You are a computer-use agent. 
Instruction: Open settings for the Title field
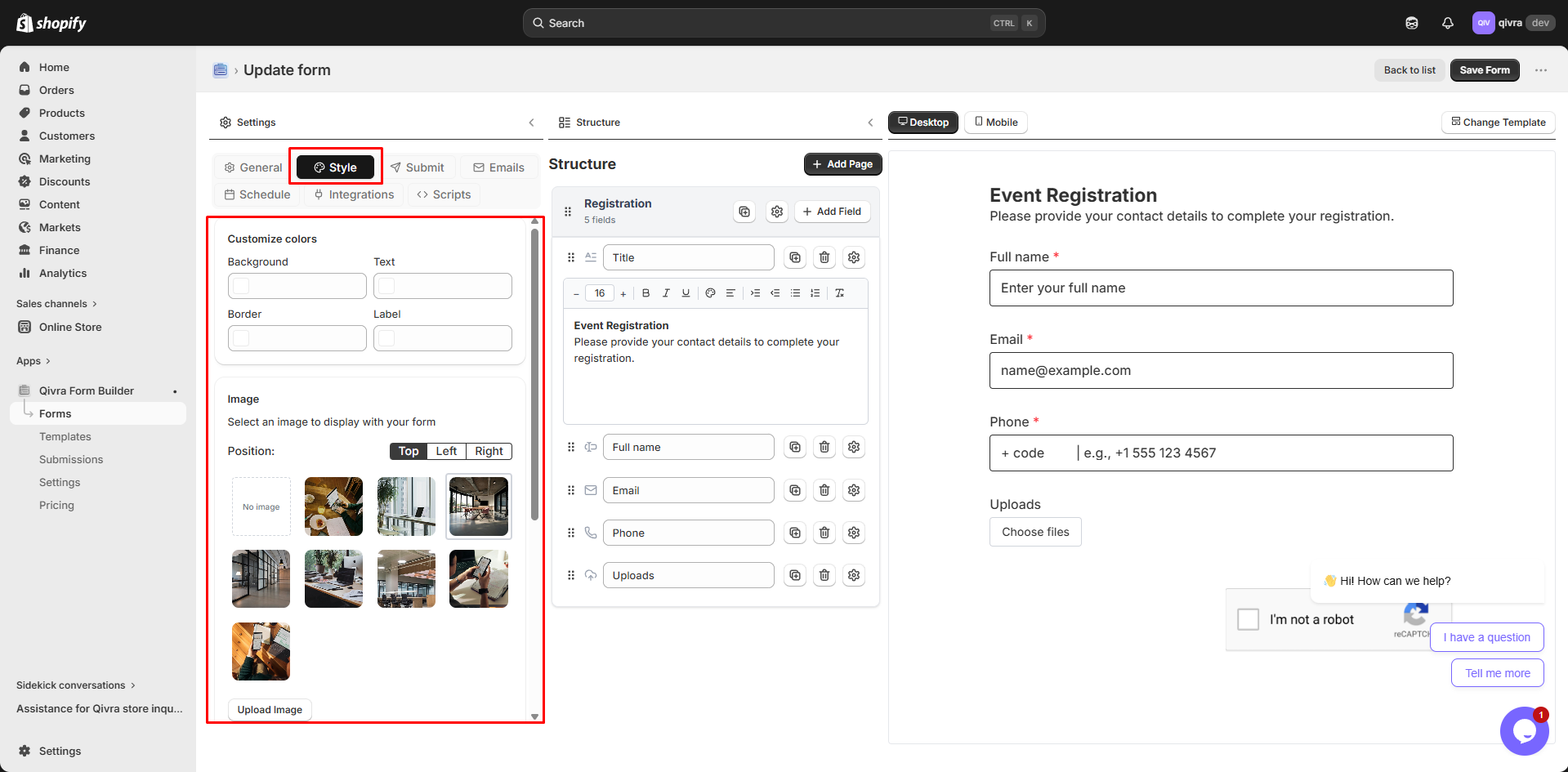click(854, 257)
